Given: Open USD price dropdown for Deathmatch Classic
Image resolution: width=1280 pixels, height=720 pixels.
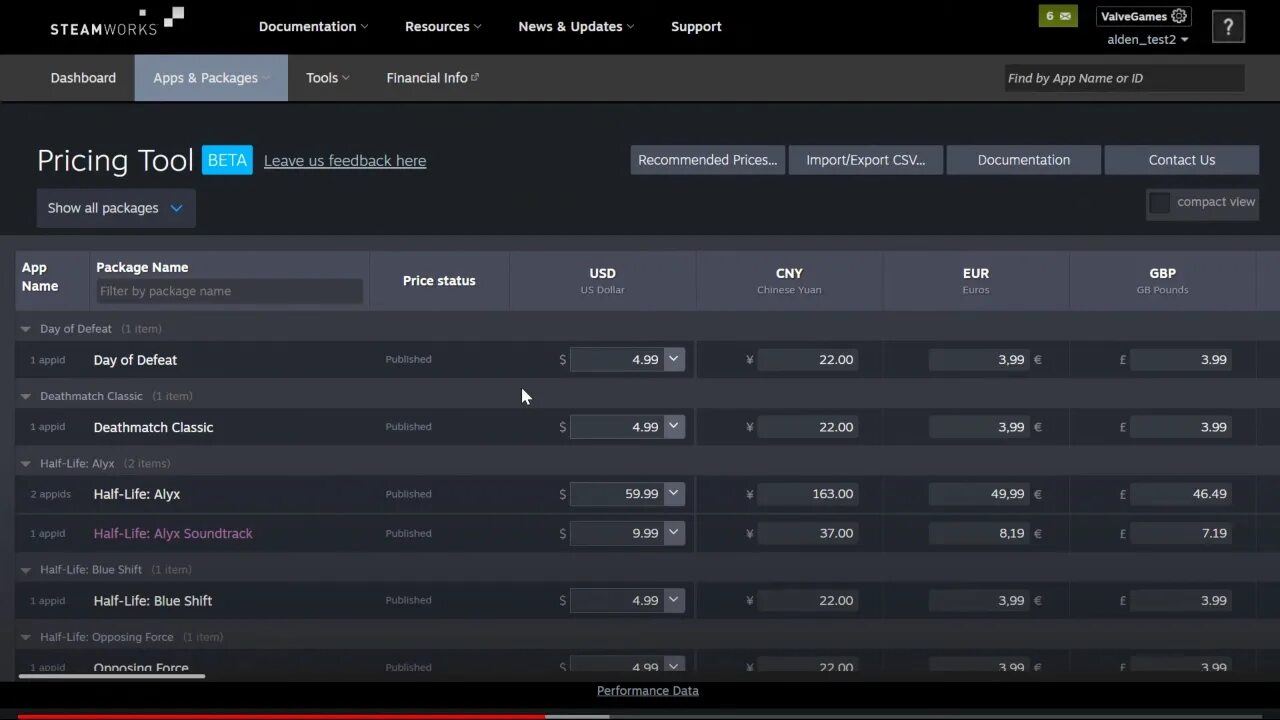Looking at the screenshot, I should tap(674, 426).
